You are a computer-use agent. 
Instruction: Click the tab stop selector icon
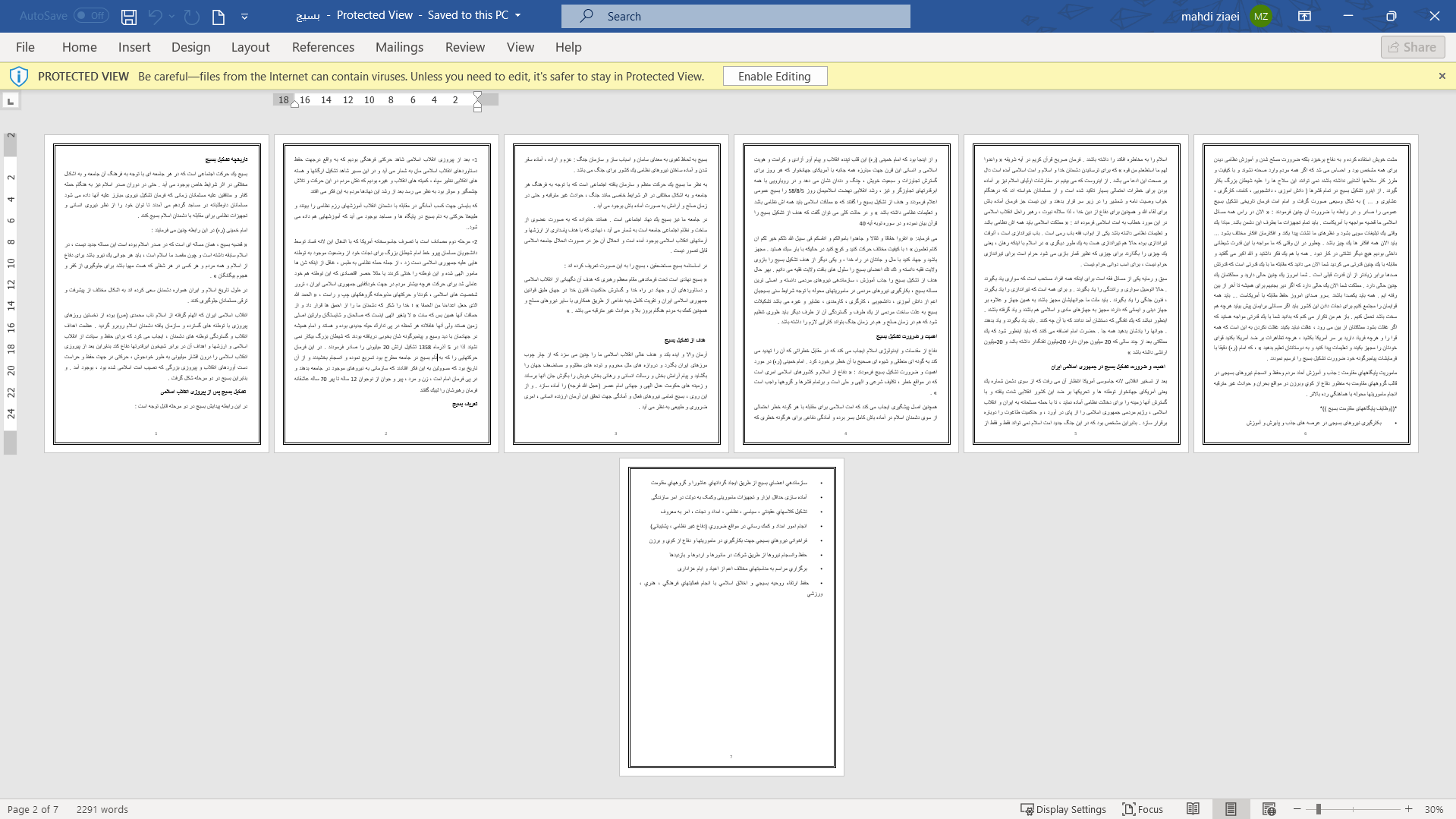coord(11,101)
